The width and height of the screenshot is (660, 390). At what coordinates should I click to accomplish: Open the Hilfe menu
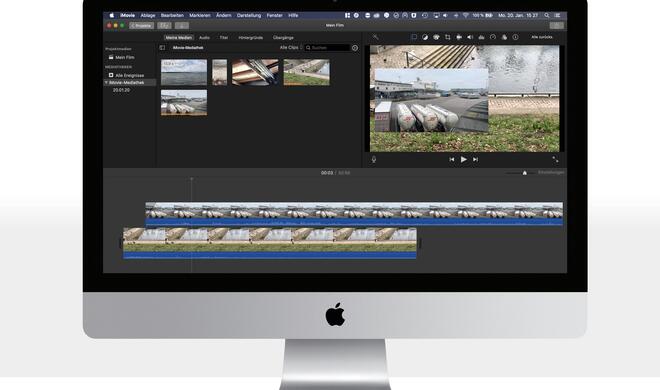293,15
